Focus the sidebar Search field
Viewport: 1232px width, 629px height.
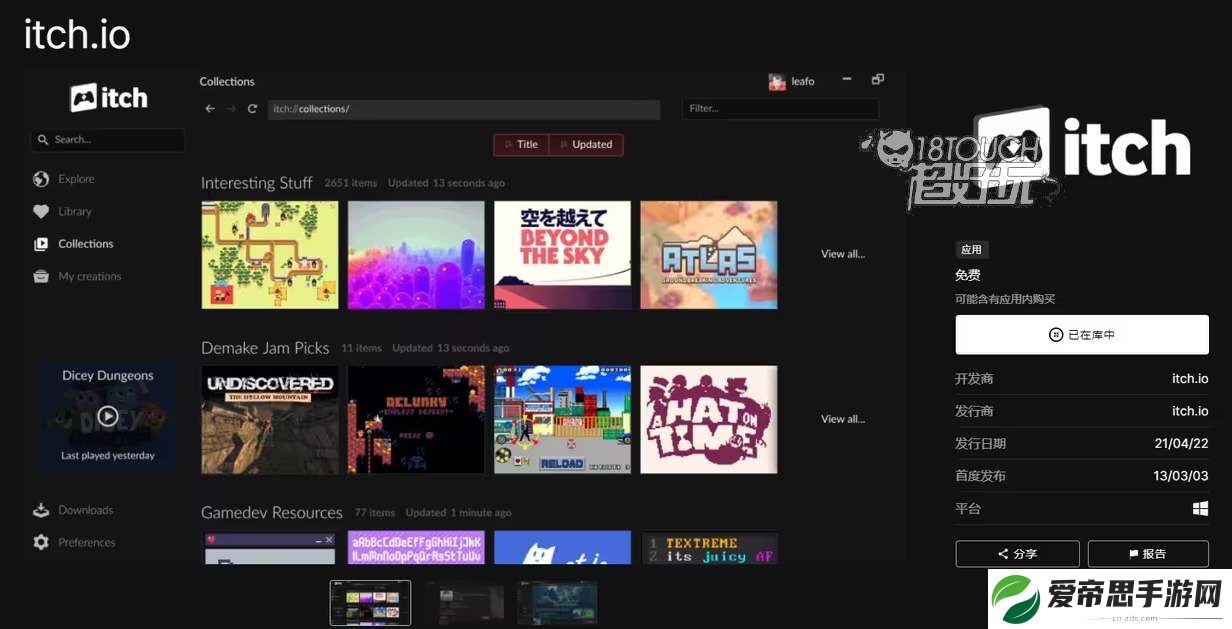point(108,140)
